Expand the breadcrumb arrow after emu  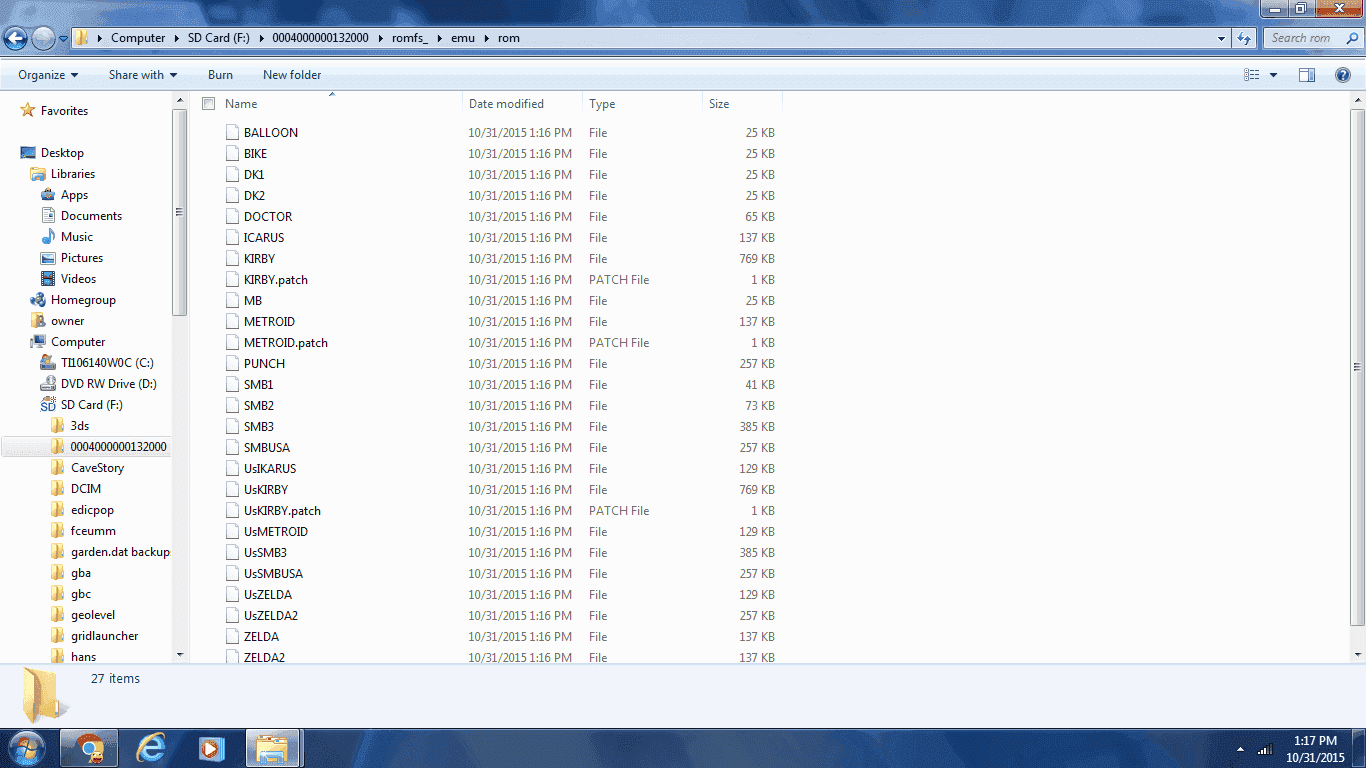(x=487, y=38)
